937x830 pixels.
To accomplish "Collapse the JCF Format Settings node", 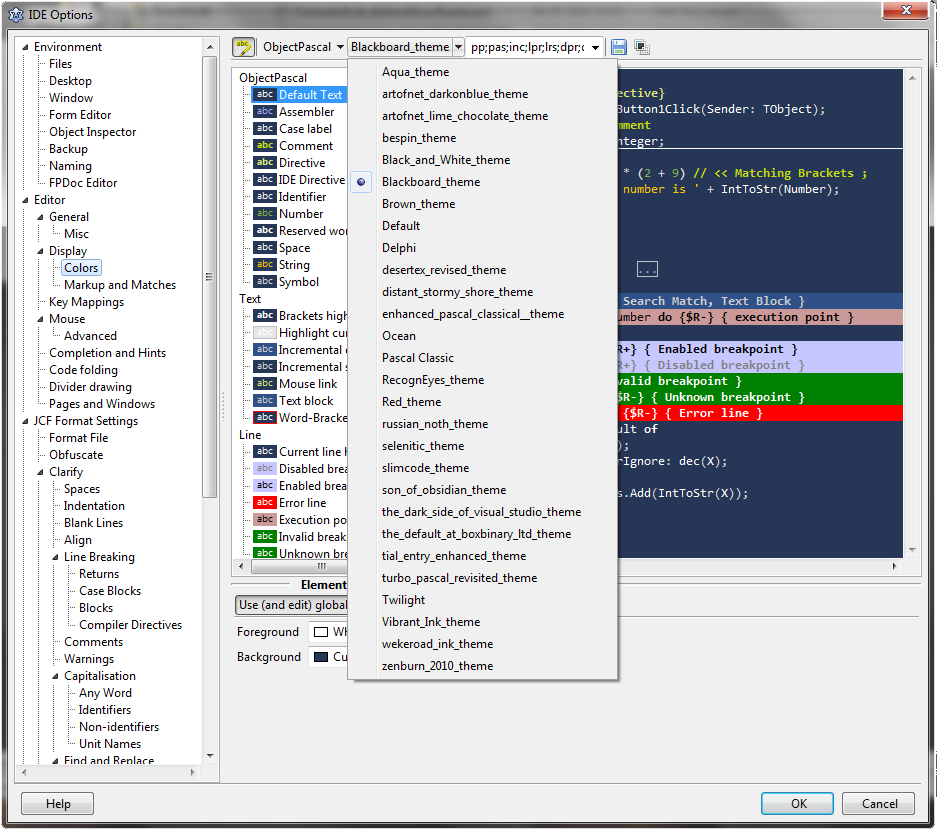I will [25, 421].
